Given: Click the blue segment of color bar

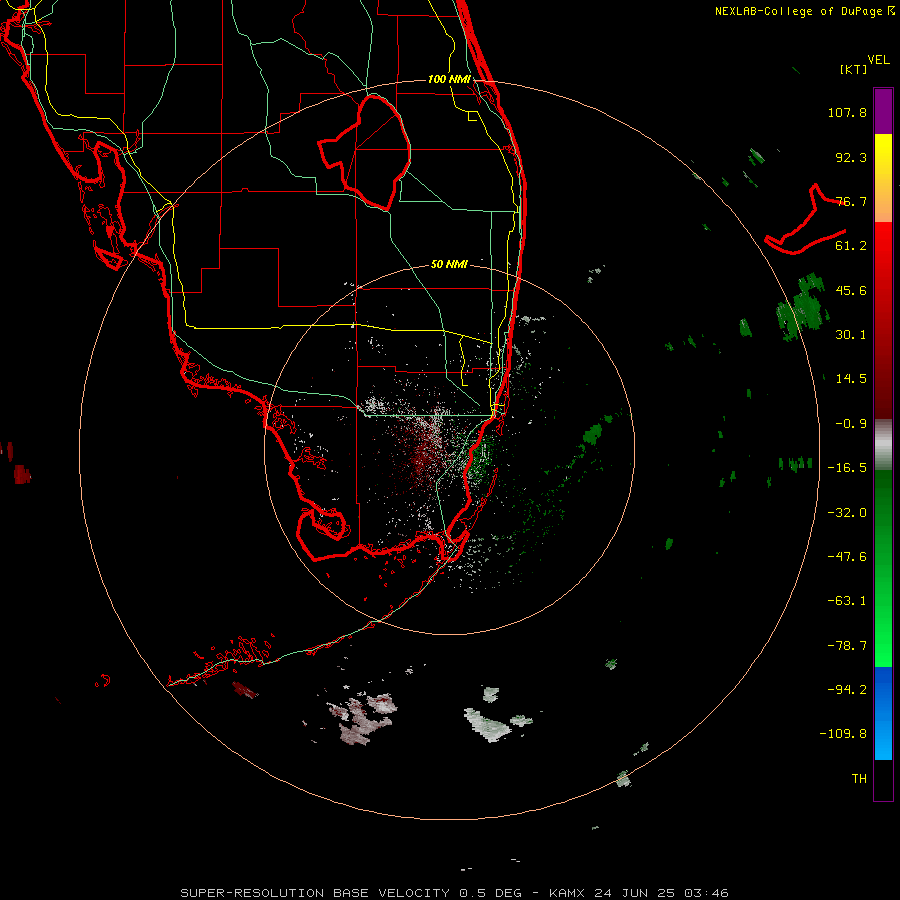Looking at the screenshot, I should pos(883,713).
